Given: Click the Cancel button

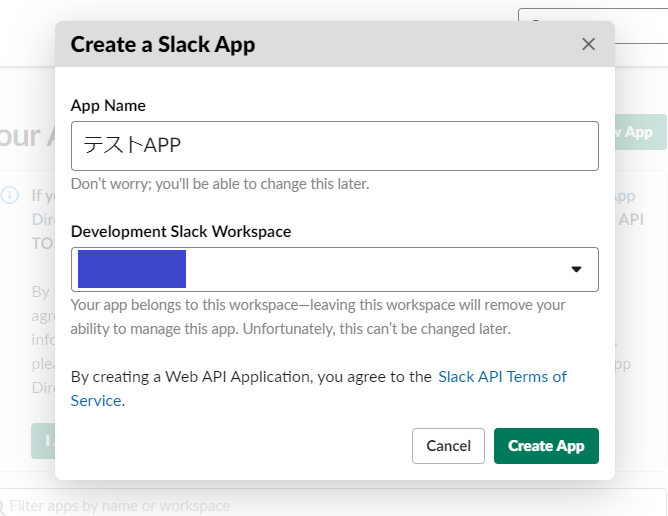Looking at the screenshot, I should click(x=448, y=446).
